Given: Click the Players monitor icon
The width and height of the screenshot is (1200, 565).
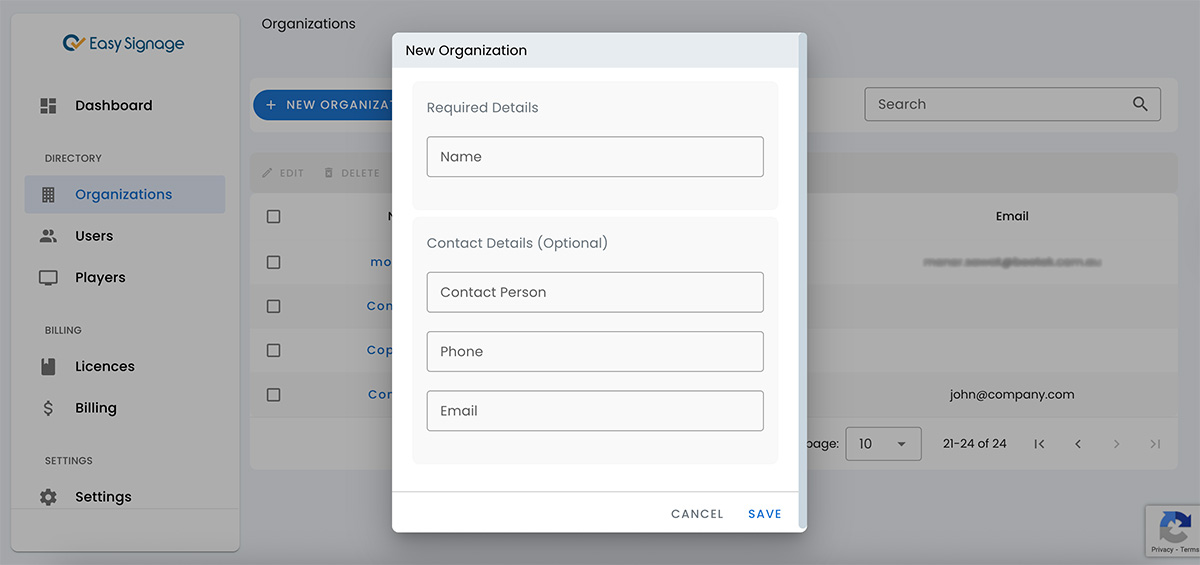Looking at the screenshot, I should tap(48, 278).
